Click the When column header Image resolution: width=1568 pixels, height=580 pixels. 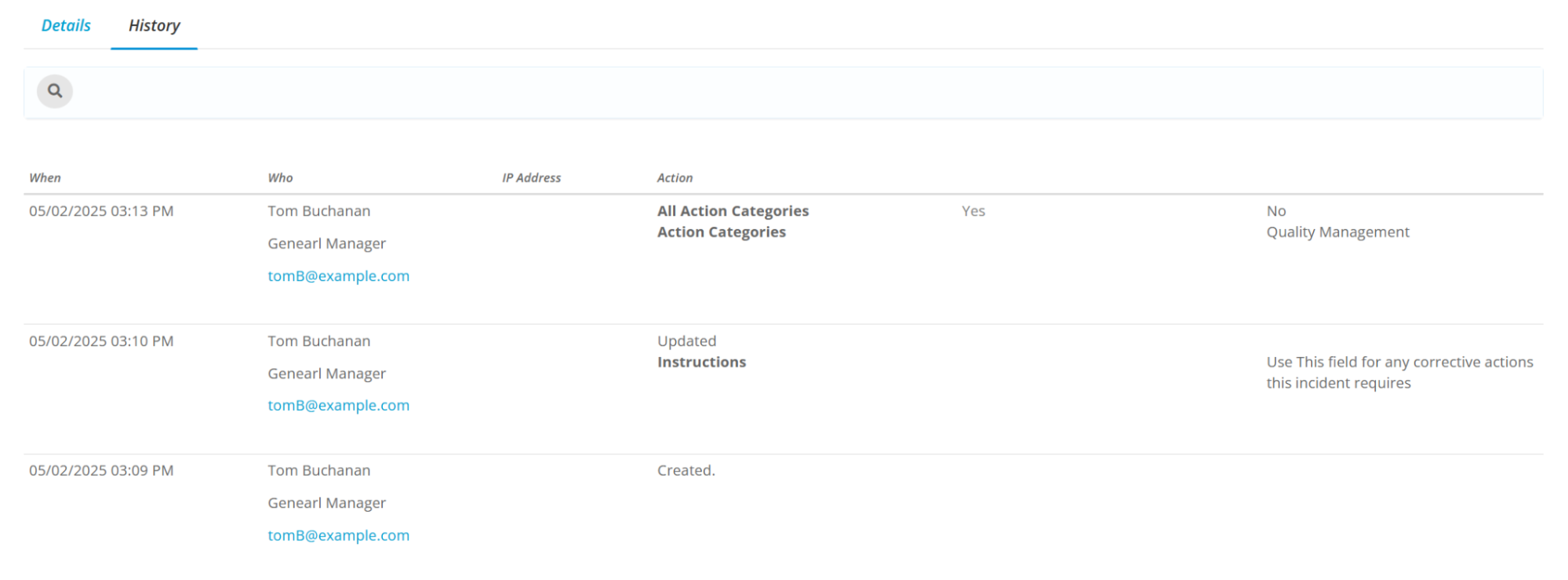45,178
